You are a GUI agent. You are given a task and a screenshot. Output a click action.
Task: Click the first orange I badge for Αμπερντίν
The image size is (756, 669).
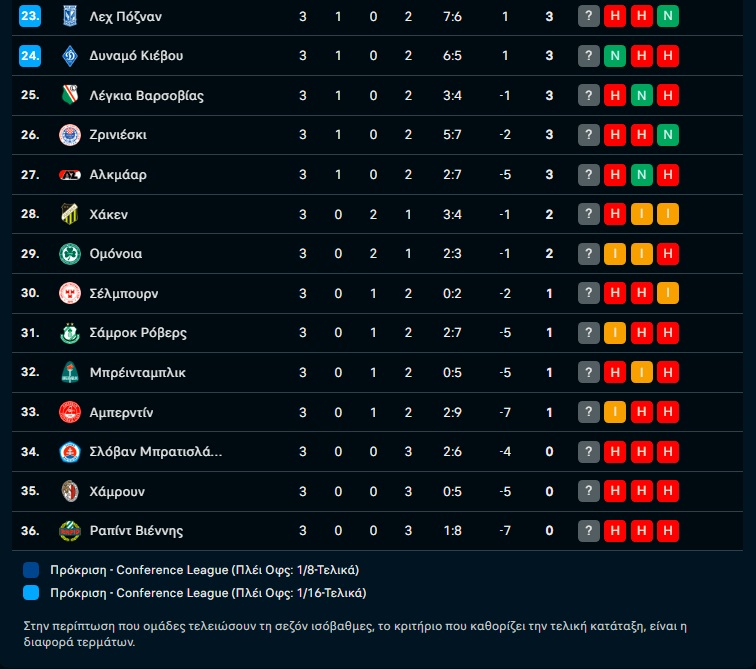[615, 412]
